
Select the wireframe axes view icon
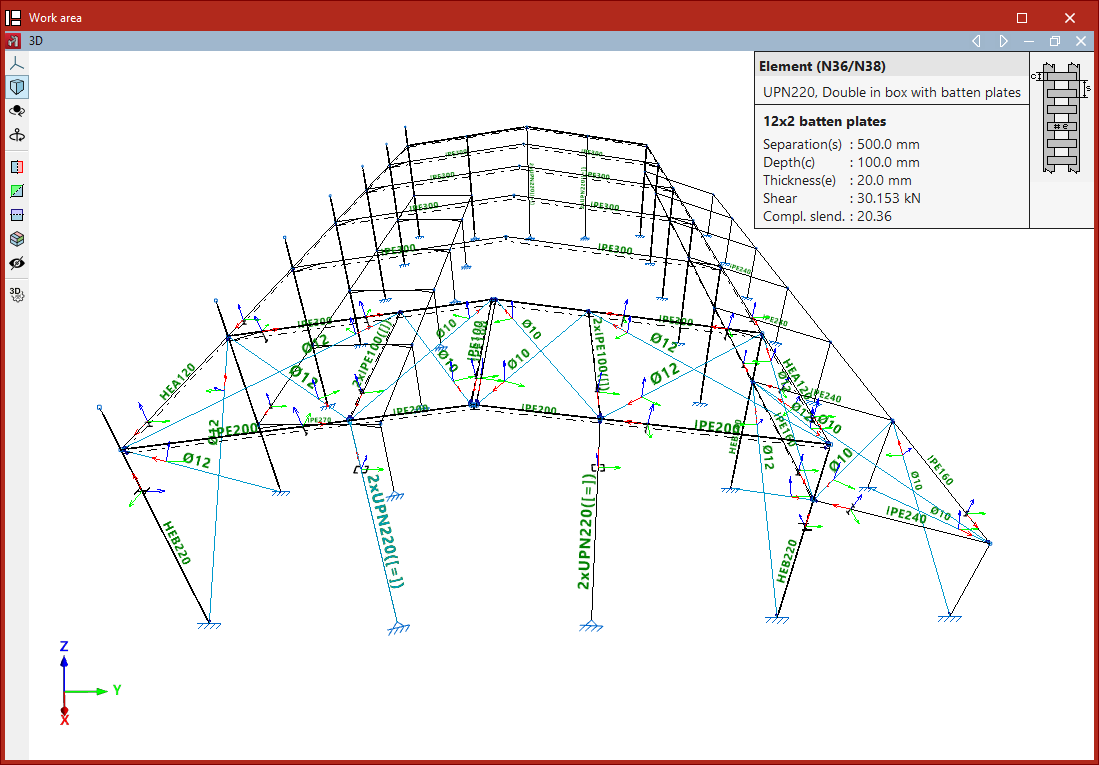point(17,63)
